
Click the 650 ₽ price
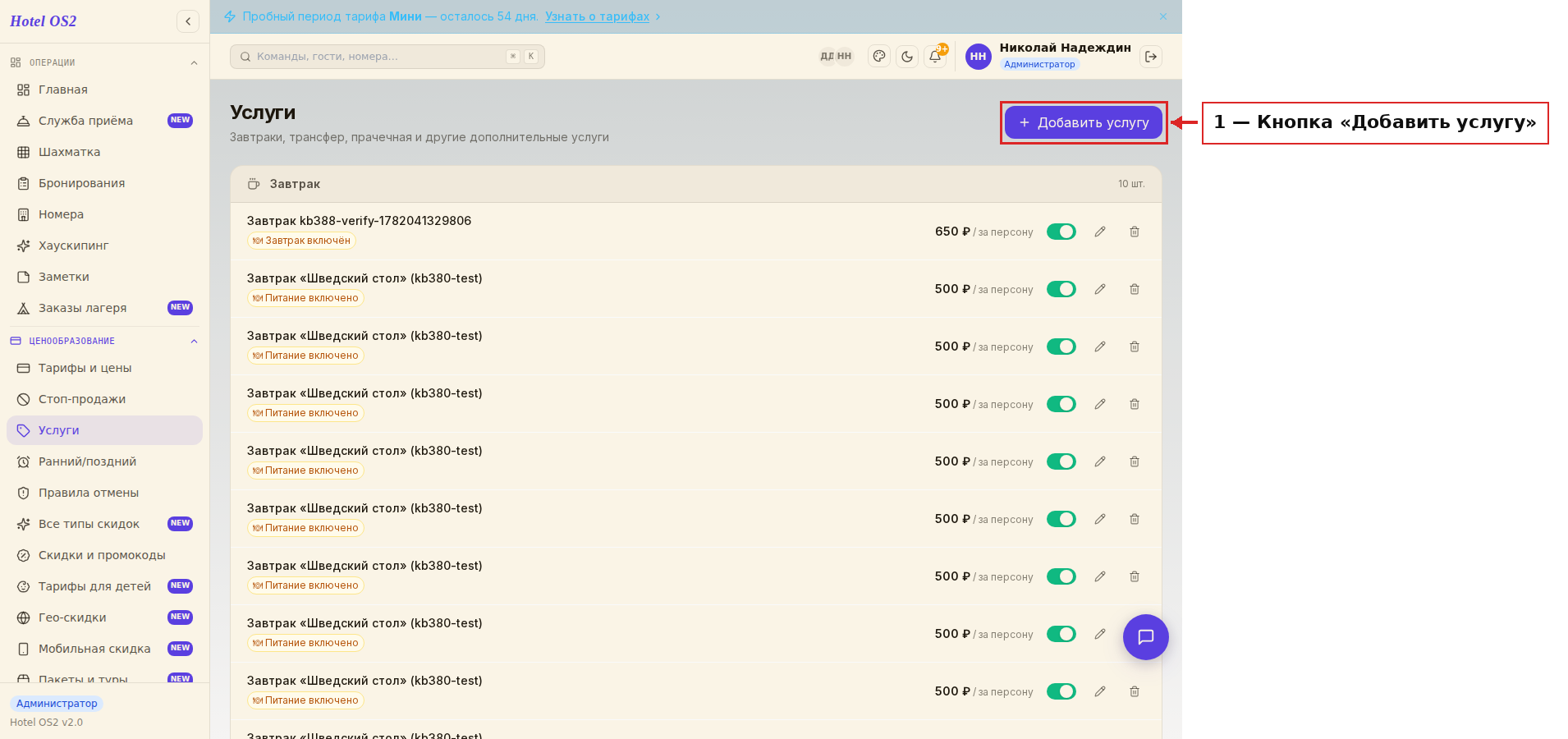pyautogui.click(x=952, y=232)
